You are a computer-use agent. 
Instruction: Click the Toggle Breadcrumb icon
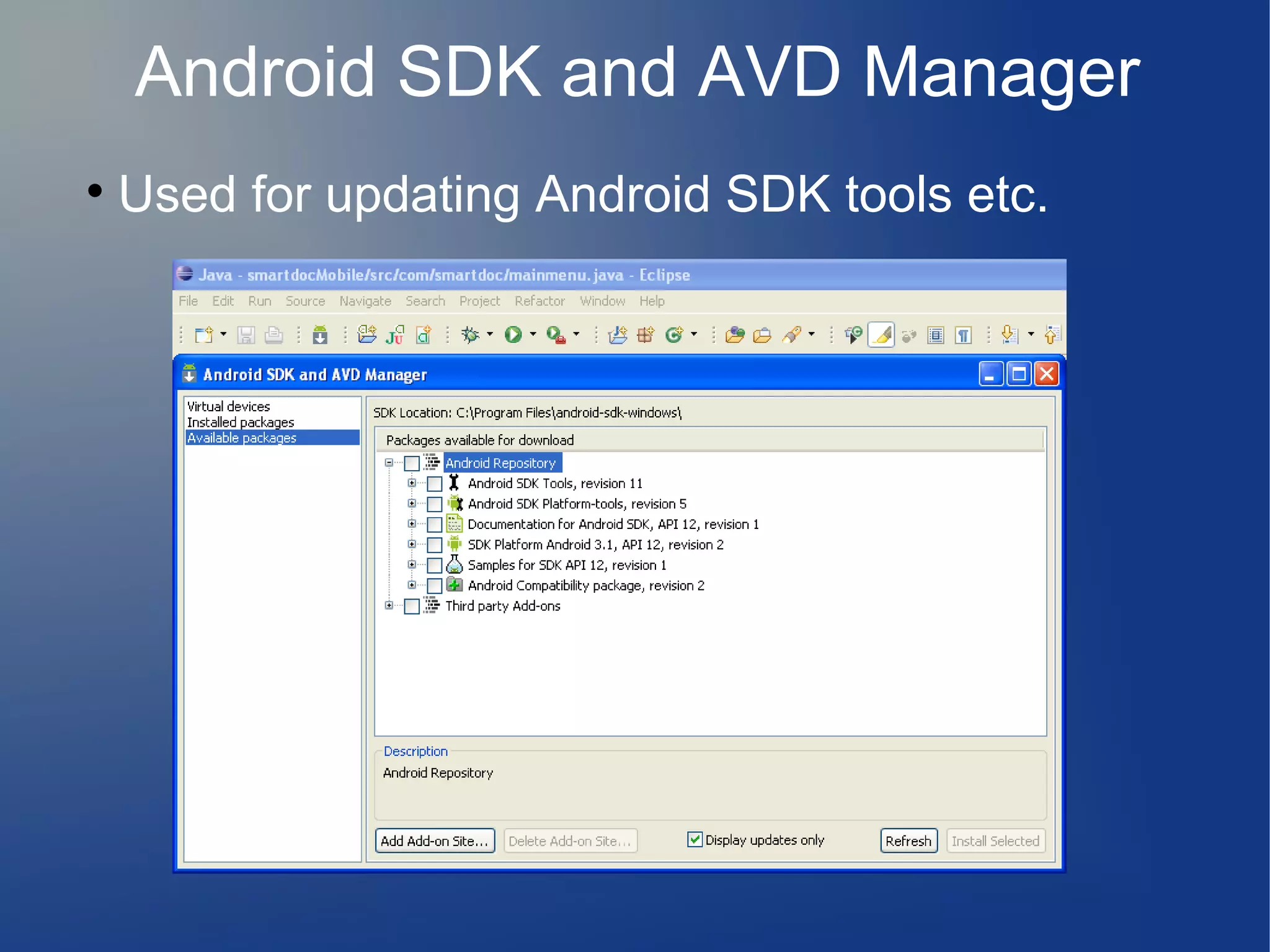(853, 336)
